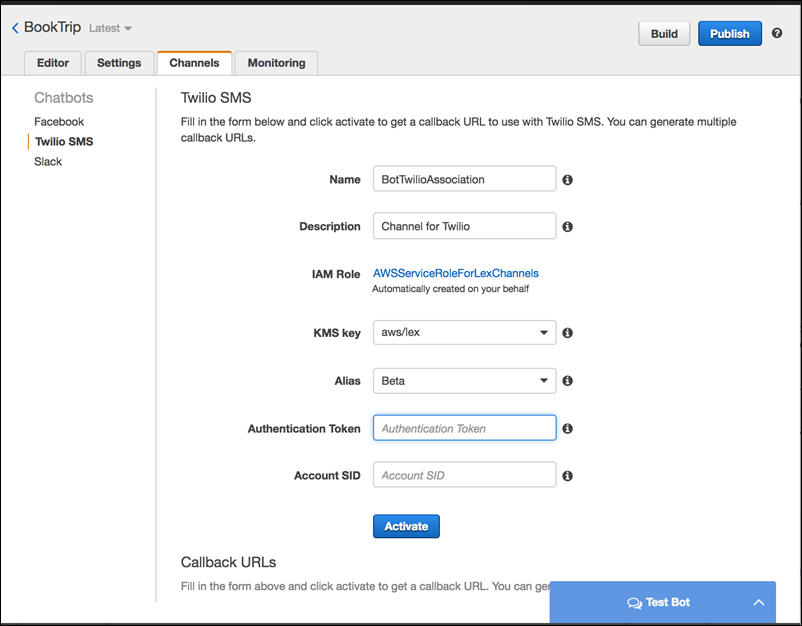Click info icon beside Alias dropdown
Viewport: 802px width, 626px height.
(567, 381)
